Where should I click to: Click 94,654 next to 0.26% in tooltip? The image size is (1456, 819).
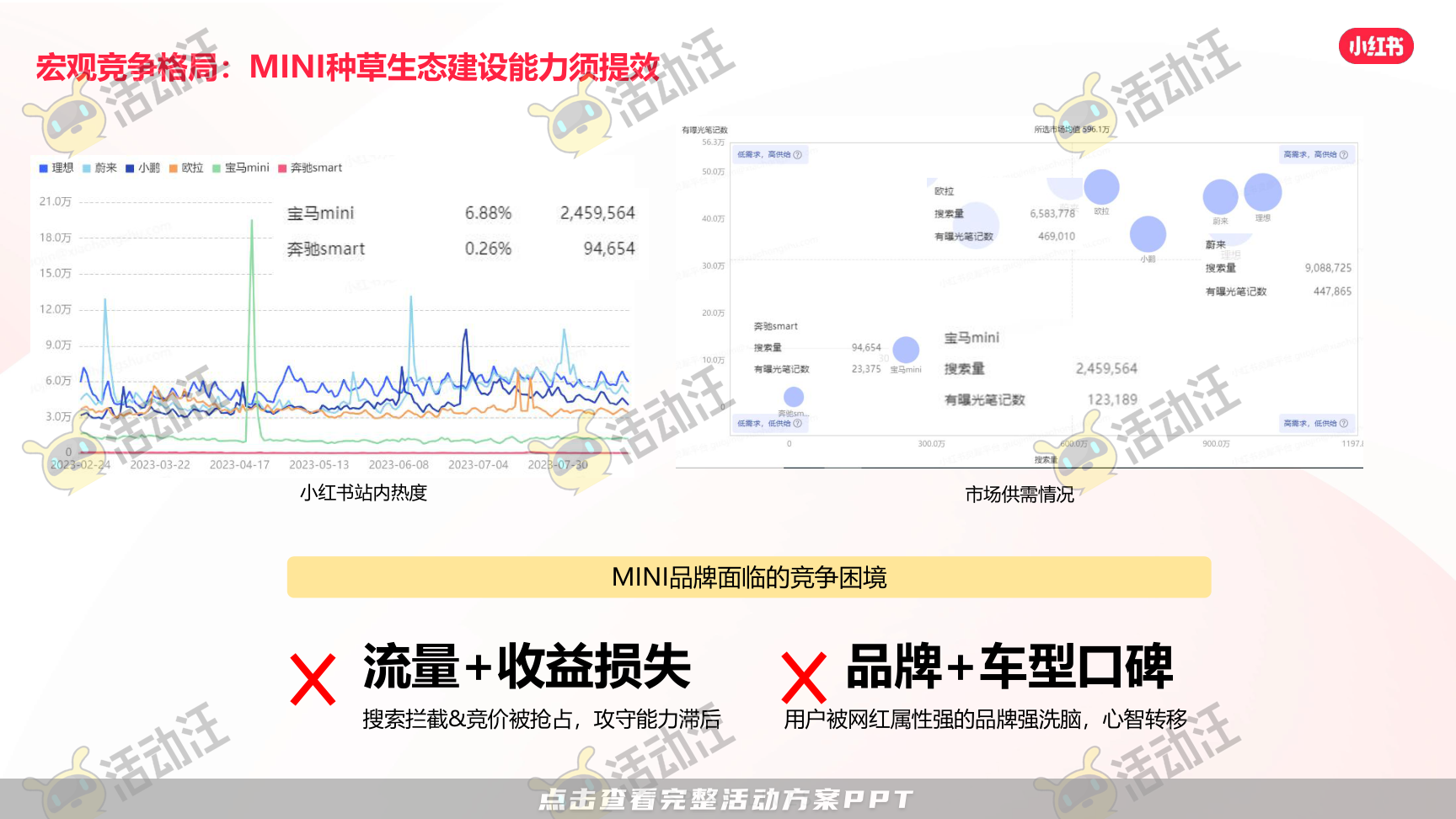(609, 249)
